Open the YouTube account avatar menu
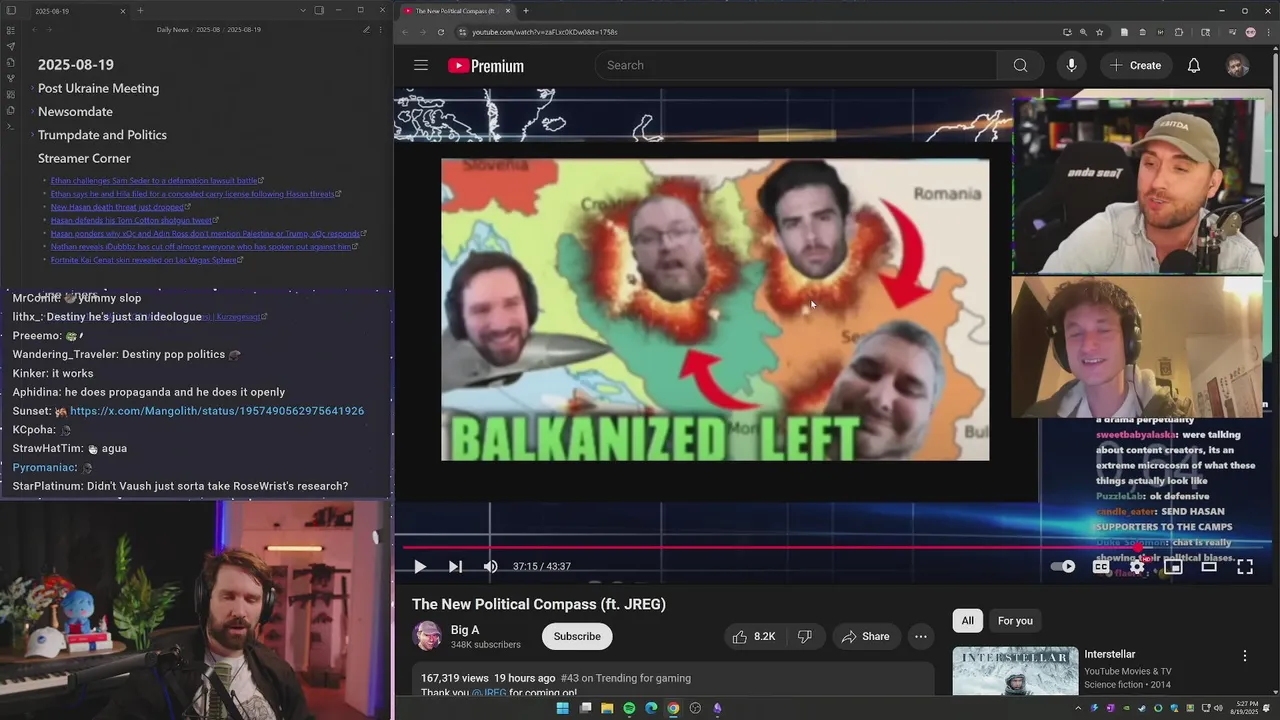This screenshot has width=1280, height=720. [x=1237, y=65]
